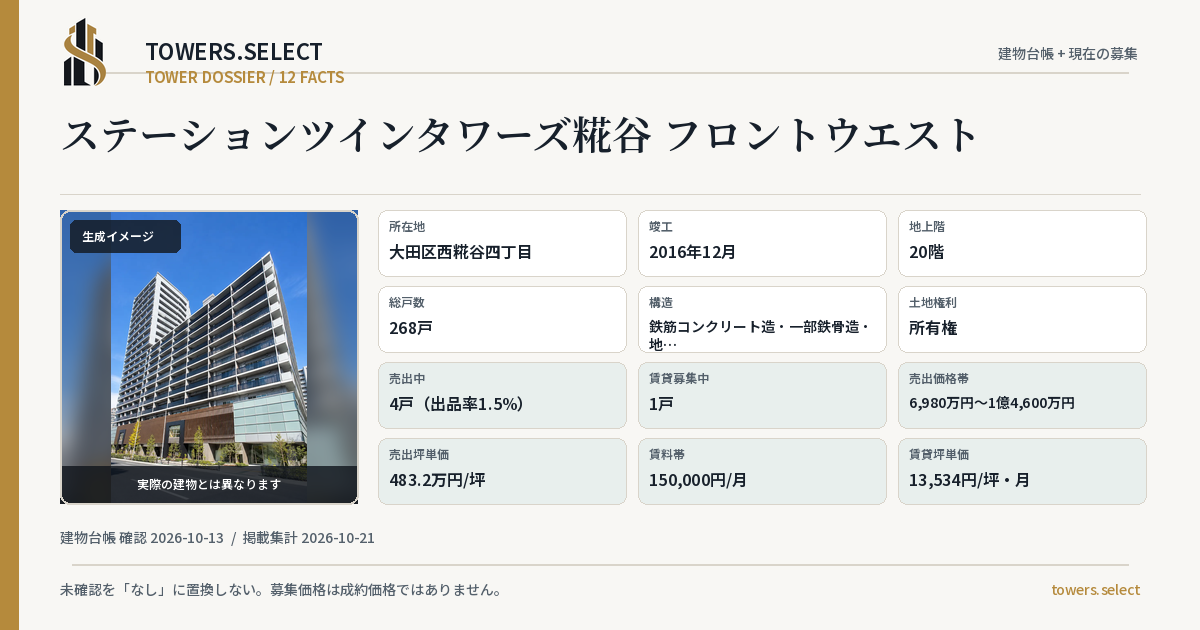
Task: Select the 所在地 card showing 大田区西糀谷四丁目
Action: [x=502, y=243]
